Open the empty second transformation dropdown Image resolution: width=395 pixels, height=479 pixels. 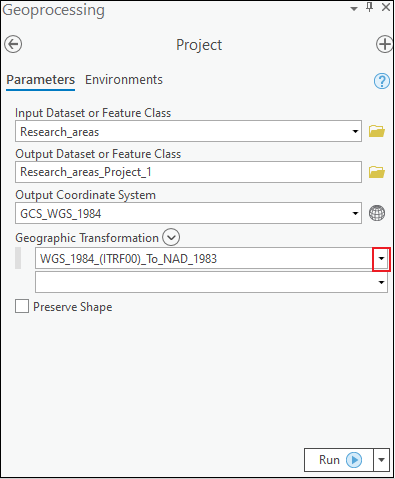381,282
